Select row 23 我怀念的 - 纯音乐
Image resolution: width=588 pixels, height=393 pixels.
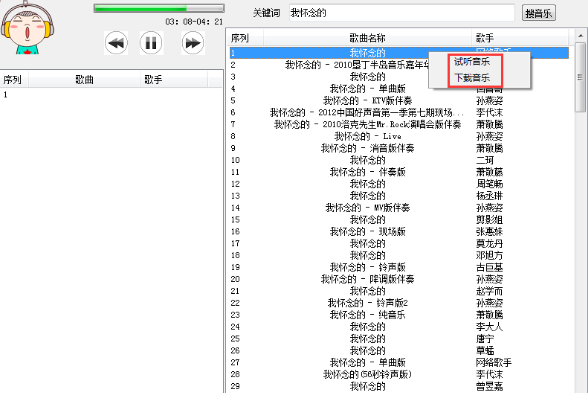[399, 315]
